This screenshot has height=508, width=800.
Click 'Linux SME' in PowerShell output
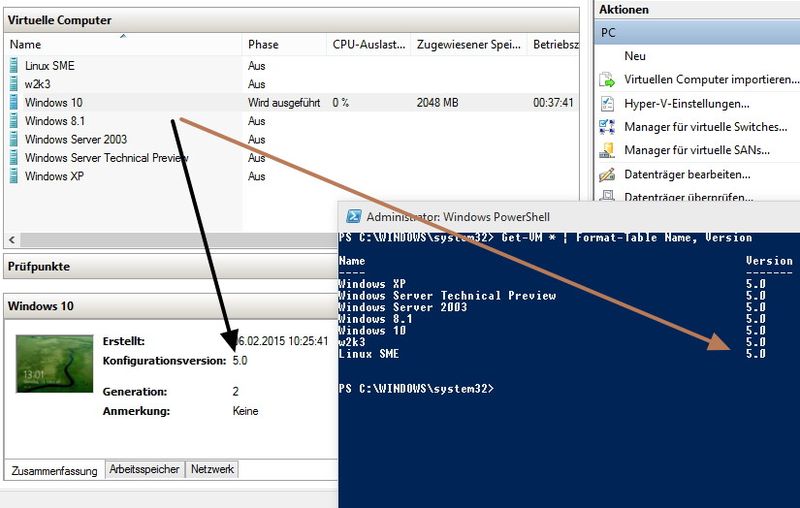tap(369, 354)
